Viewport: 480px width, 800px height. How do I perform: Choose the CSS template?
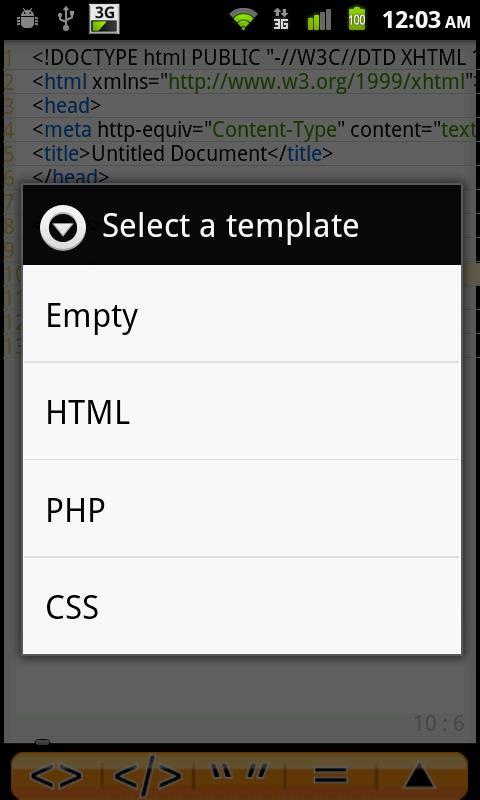(x=242, y=606)
